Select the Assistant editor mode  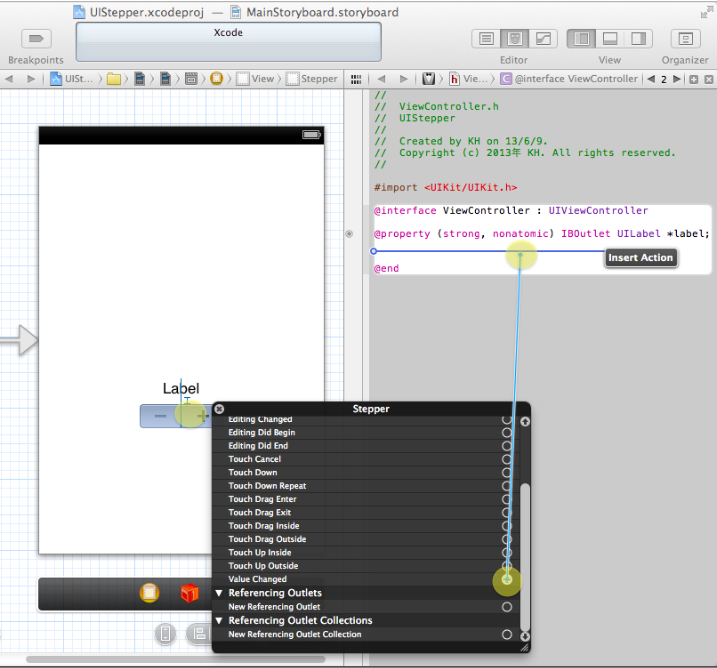point(514,39)
